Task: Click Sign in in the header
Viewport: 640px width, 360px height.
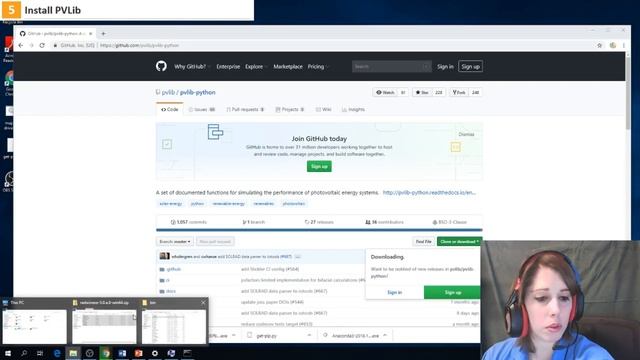Action: pyautogui.click(x=445, y=67)
